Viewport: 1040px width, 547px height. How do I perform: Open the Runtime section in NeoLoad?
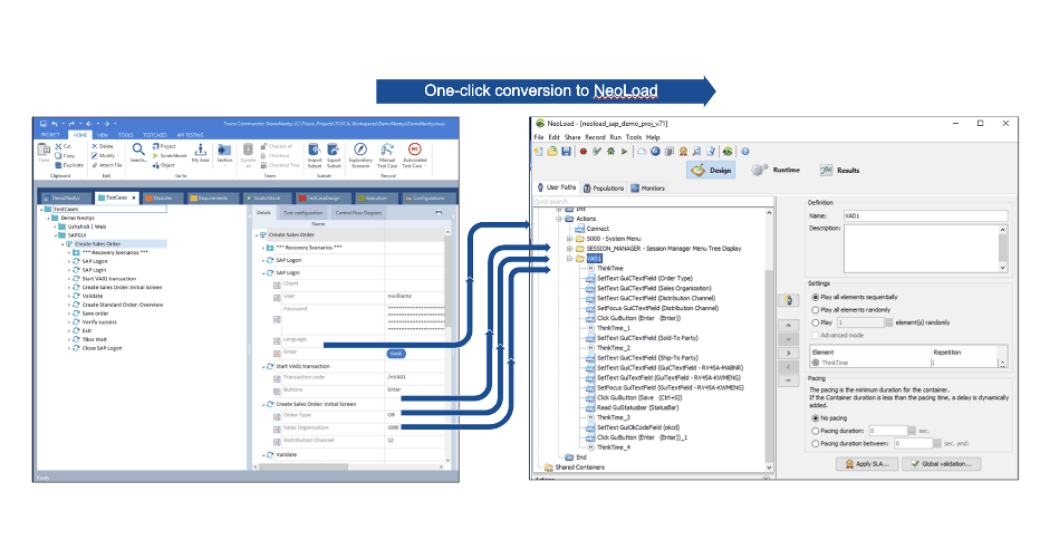point(776,170)
